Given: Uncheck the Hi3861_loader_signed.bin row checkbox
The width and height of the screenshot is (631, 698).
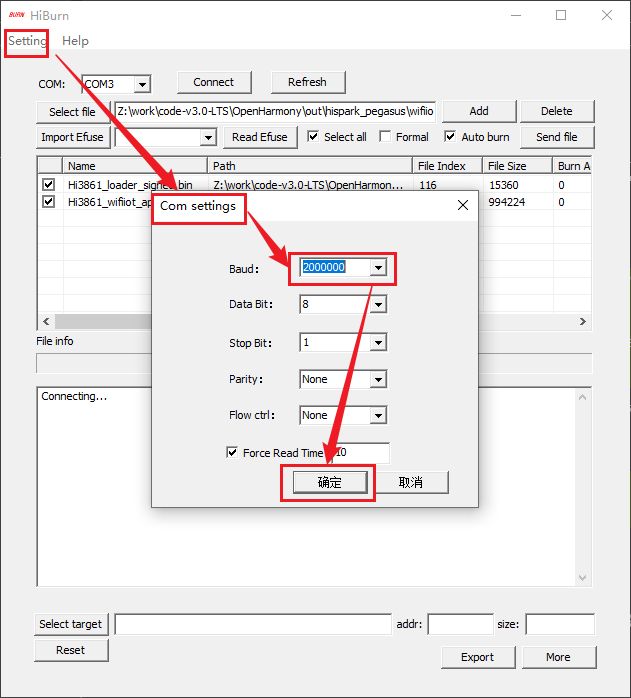Looking at the screenshot, I should [49, 184].
